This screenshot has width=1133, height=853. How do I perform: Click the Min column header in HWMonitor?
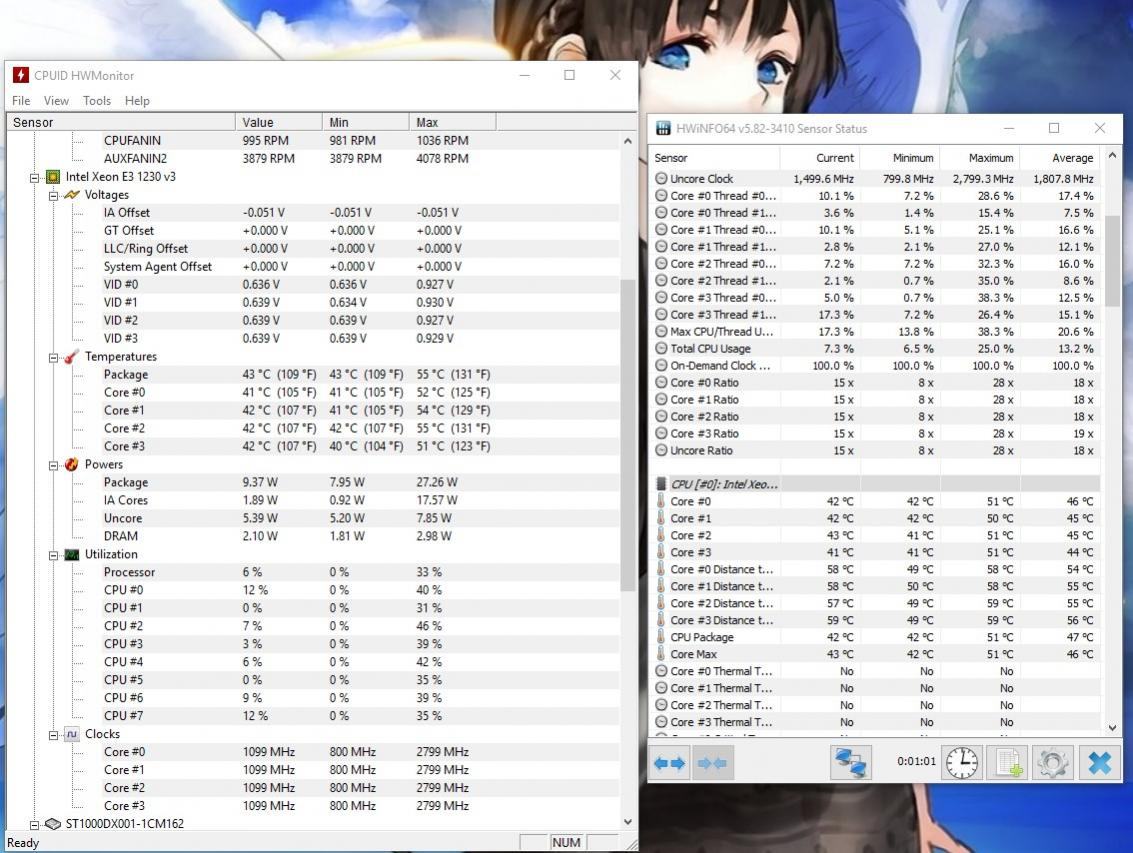(x=365, y=122)
